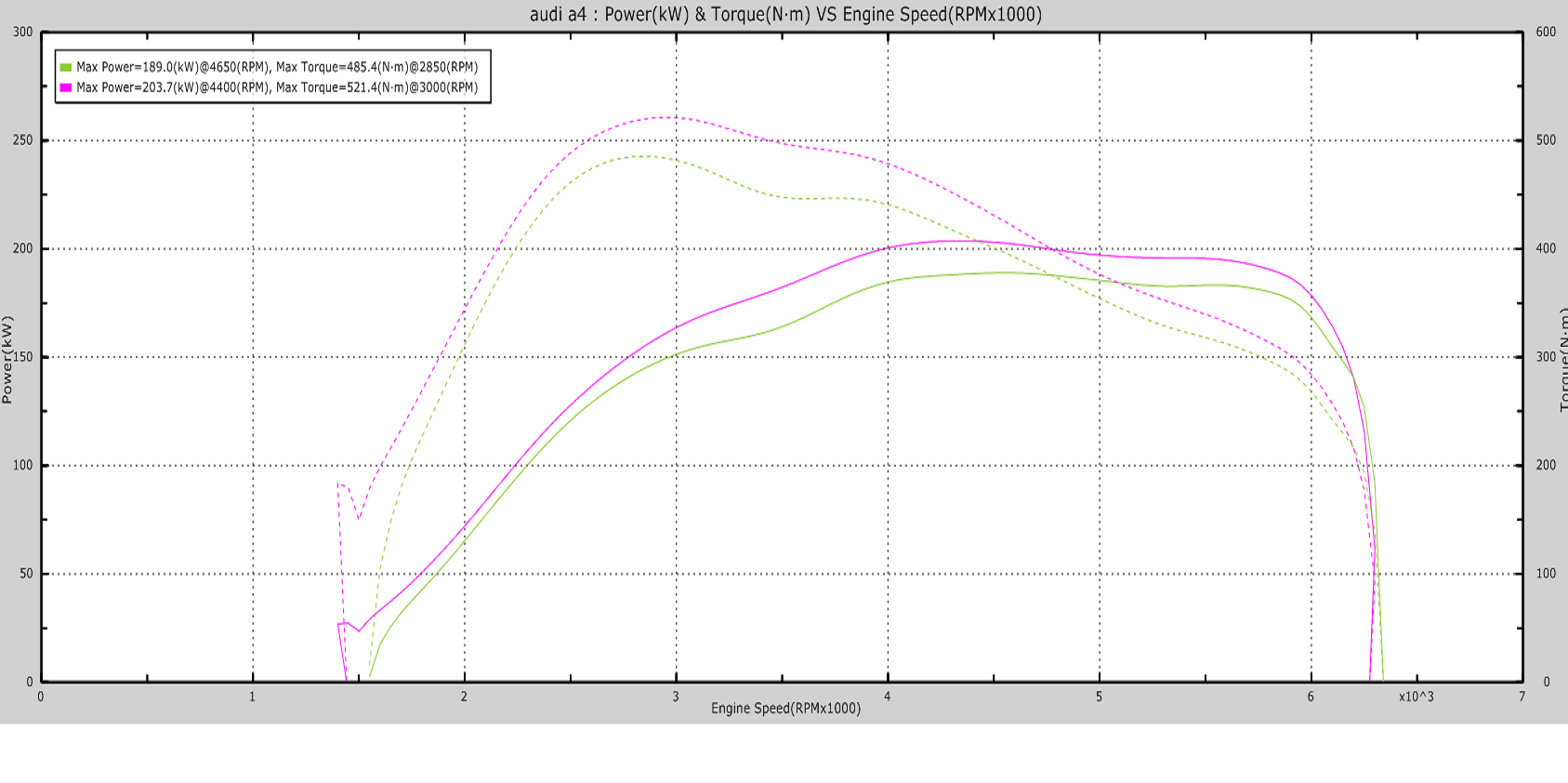
Task: Click the Torque(N·m) right axis label
Action: tap(1562, 359)
